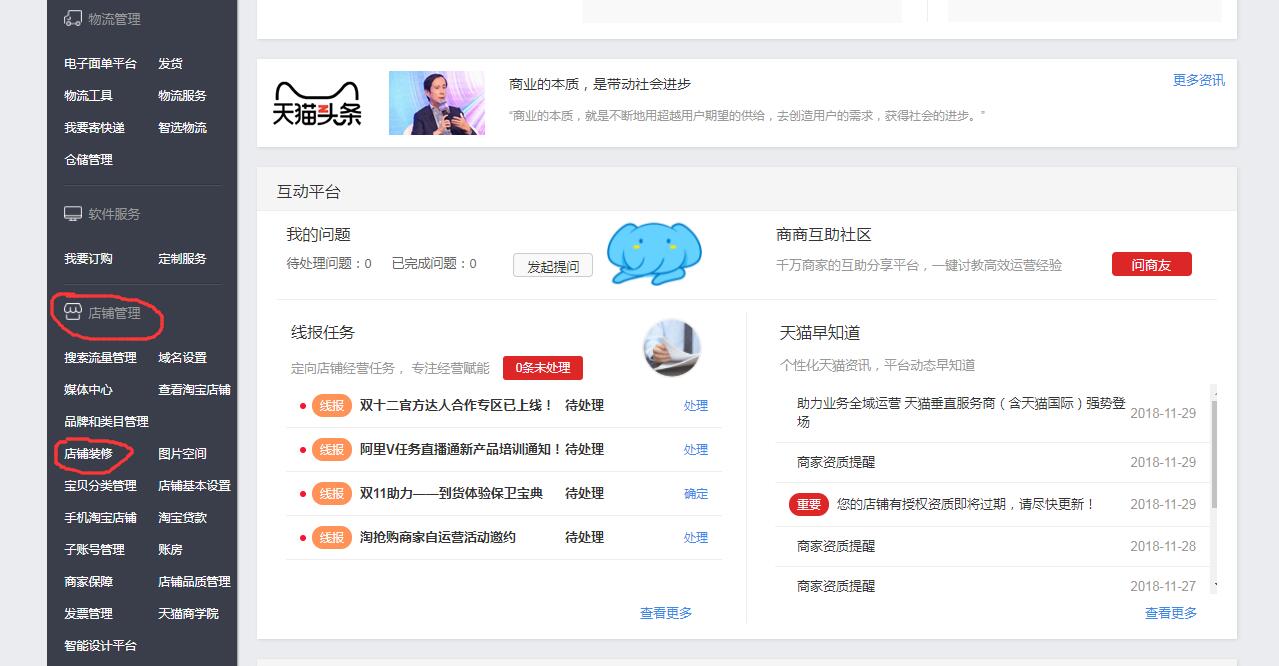Click 处理 for 阿里V任务直播通培训通知
Viewport: 1279px width, 666px height.
click(x=695, y=449)
